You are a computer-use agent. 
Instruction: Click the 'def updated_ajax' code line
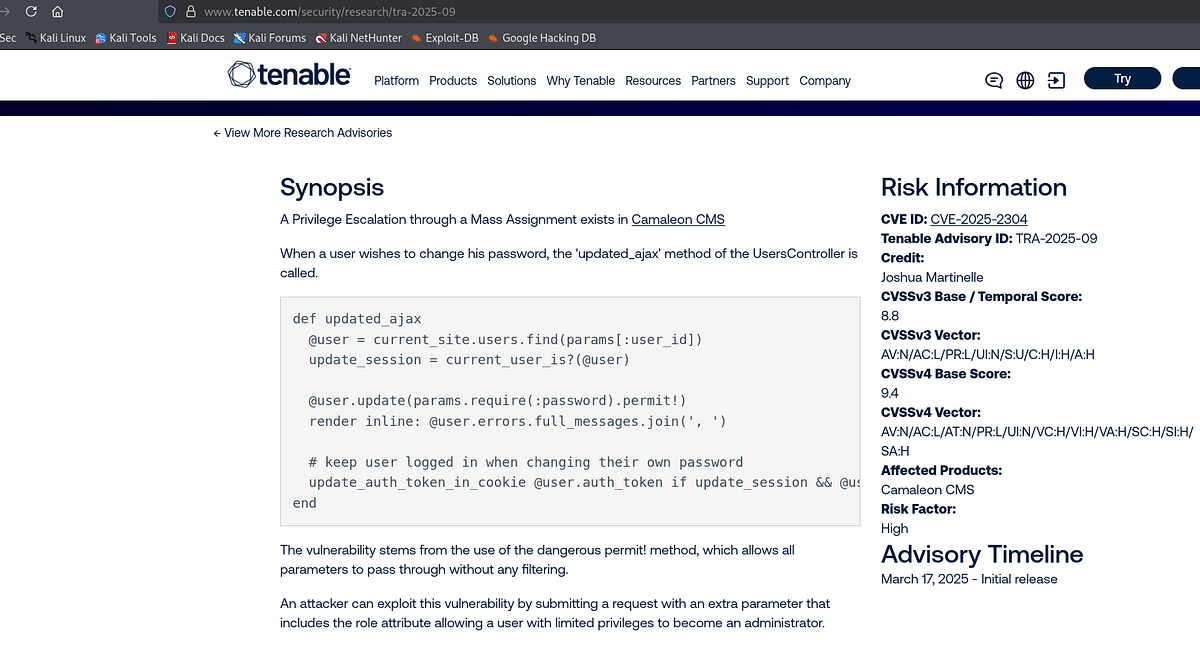tap(358, 319)
